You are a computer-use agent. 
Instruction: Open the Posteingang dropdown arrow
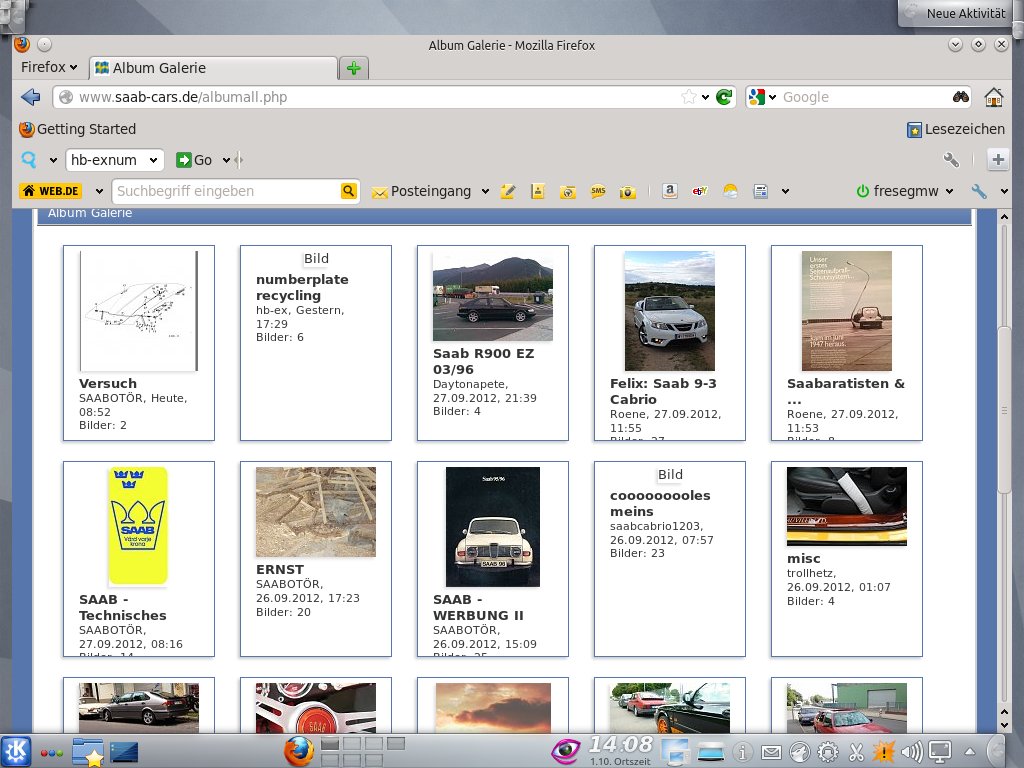(x=485, y=191)
